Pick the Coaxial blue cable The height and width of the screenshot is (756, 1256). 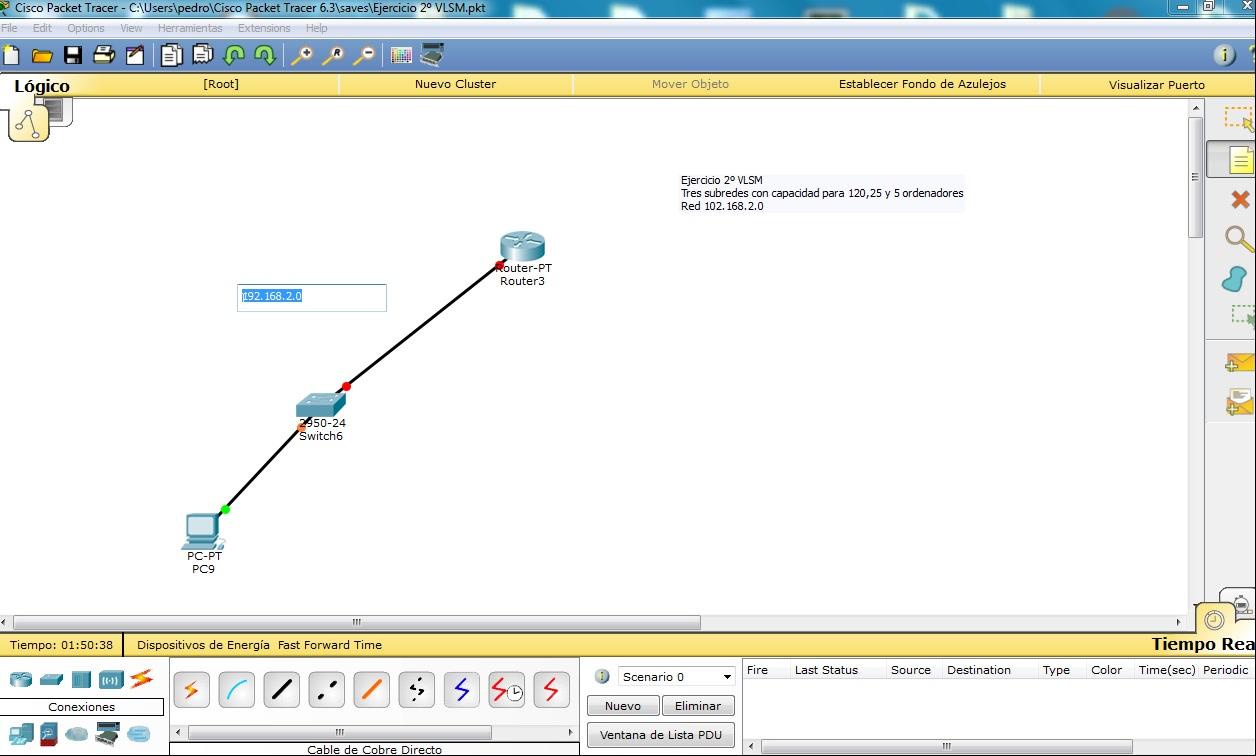tap(461, 690)
